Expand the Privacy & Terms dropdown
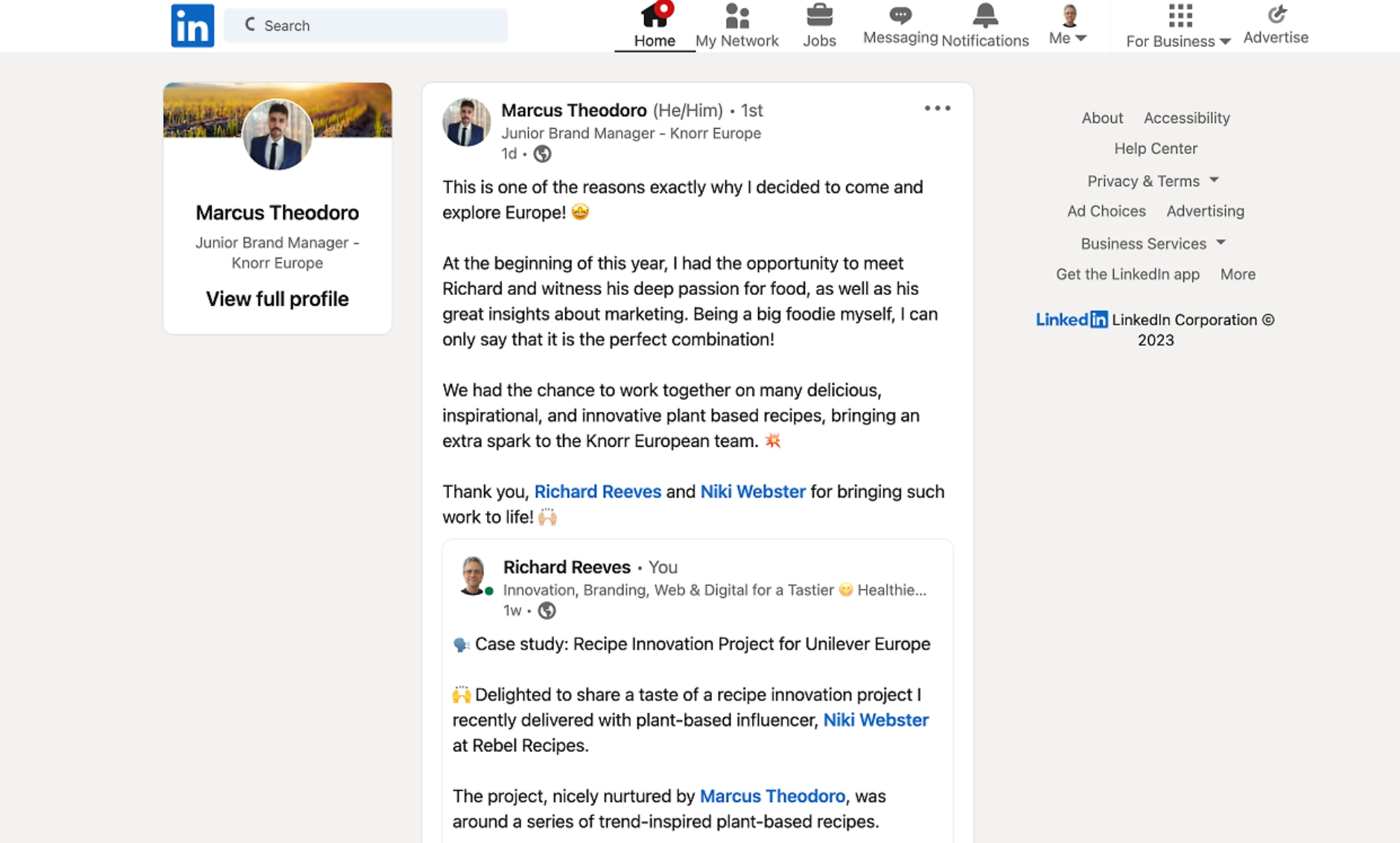 point(1153,181)
